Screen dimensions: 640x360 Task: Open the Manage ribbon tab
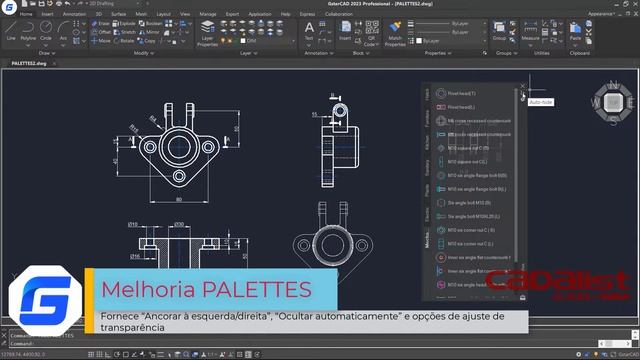pos(208,14)
